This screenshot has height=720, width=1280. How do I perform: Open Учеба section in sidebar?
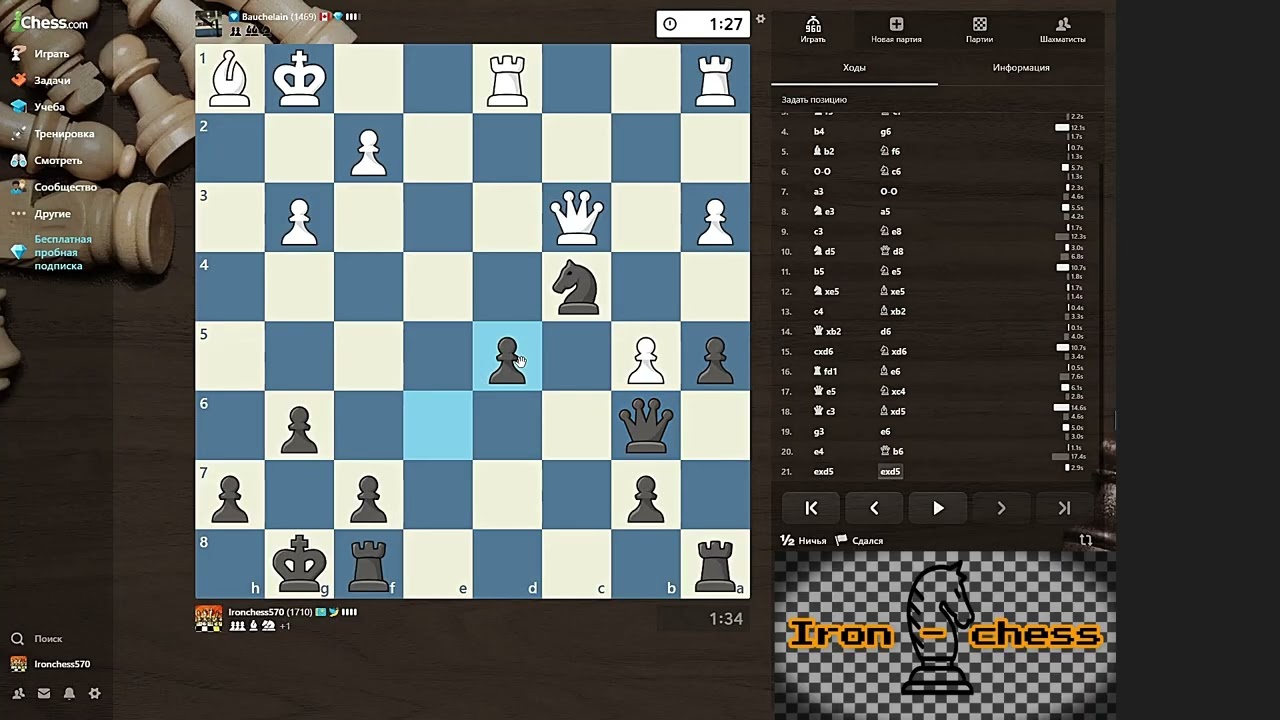pos(38,107)
